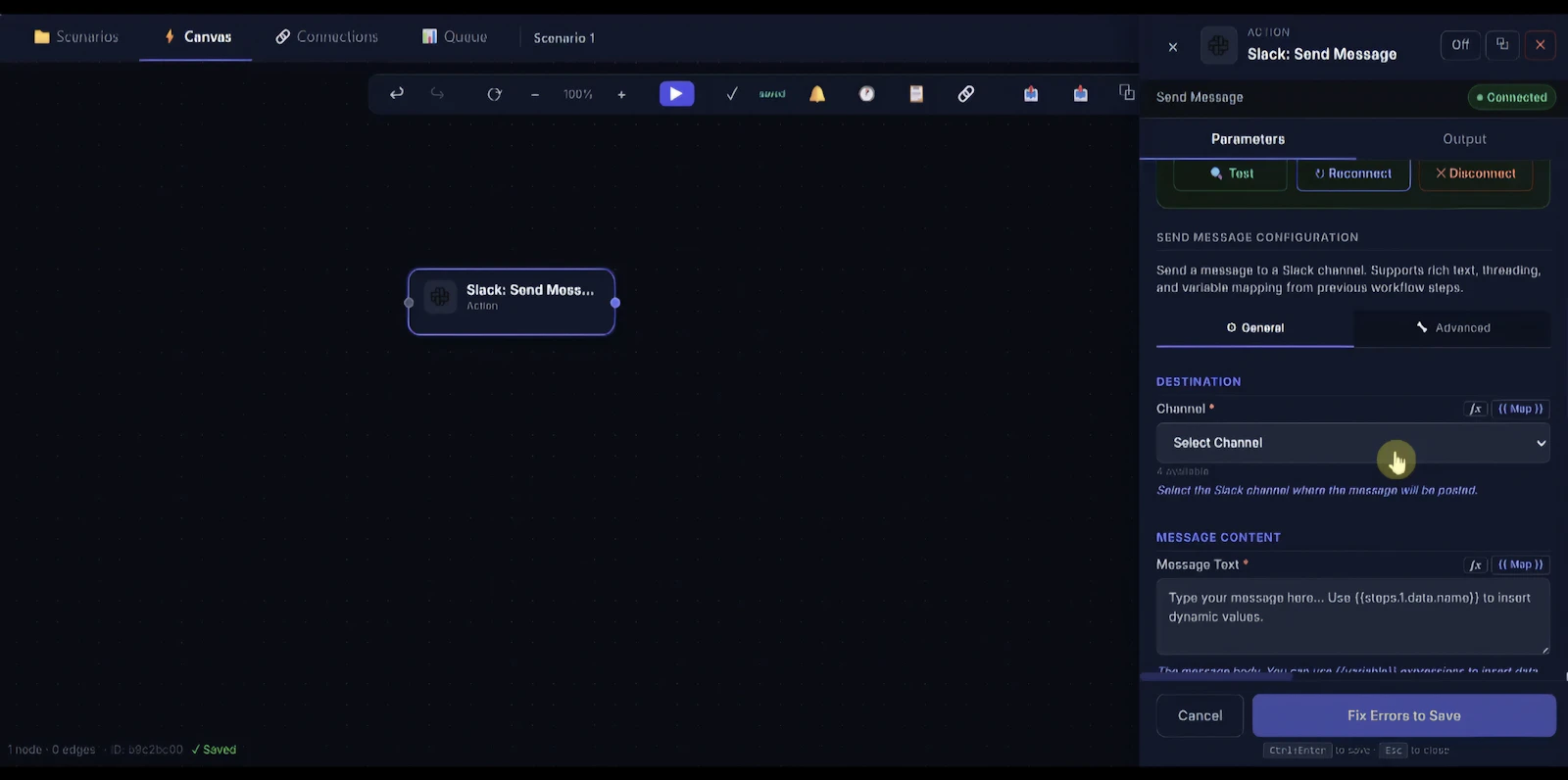The height and width of the screenshot is (780, 1568).
Task: Click the copy squares icon at toolbar end
Action: [1127, 93]
